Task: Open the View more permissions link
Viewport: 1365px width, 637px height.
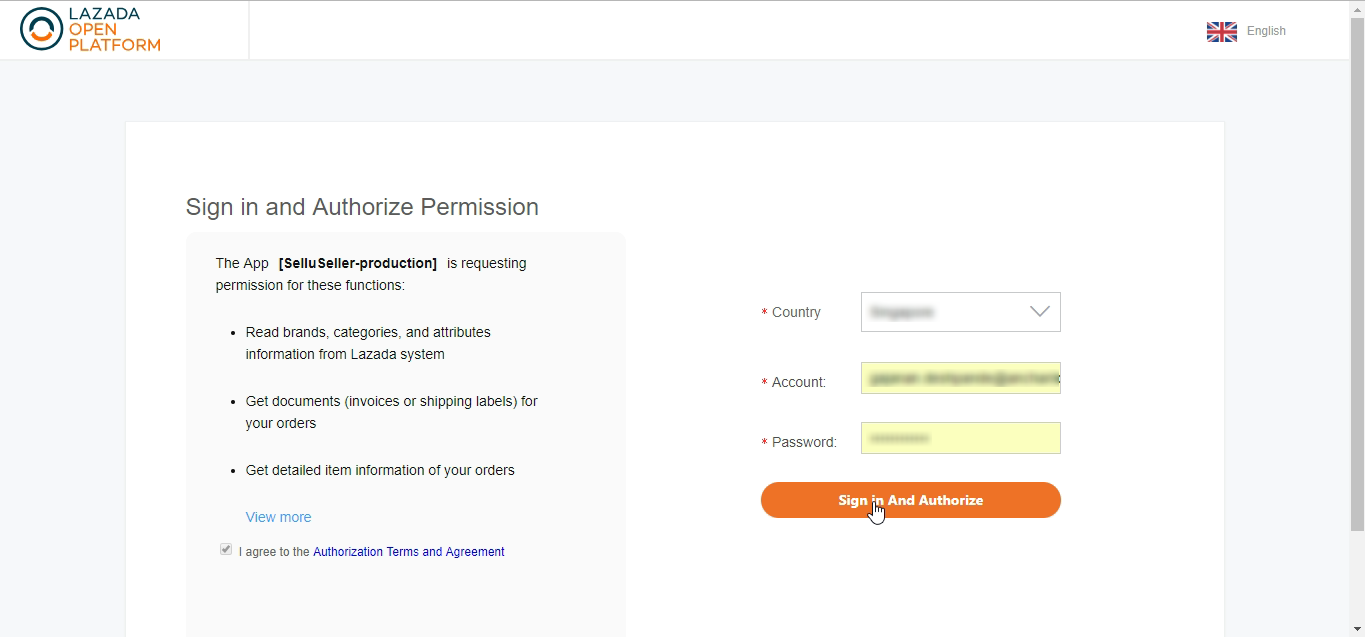Action: point(278,517)
